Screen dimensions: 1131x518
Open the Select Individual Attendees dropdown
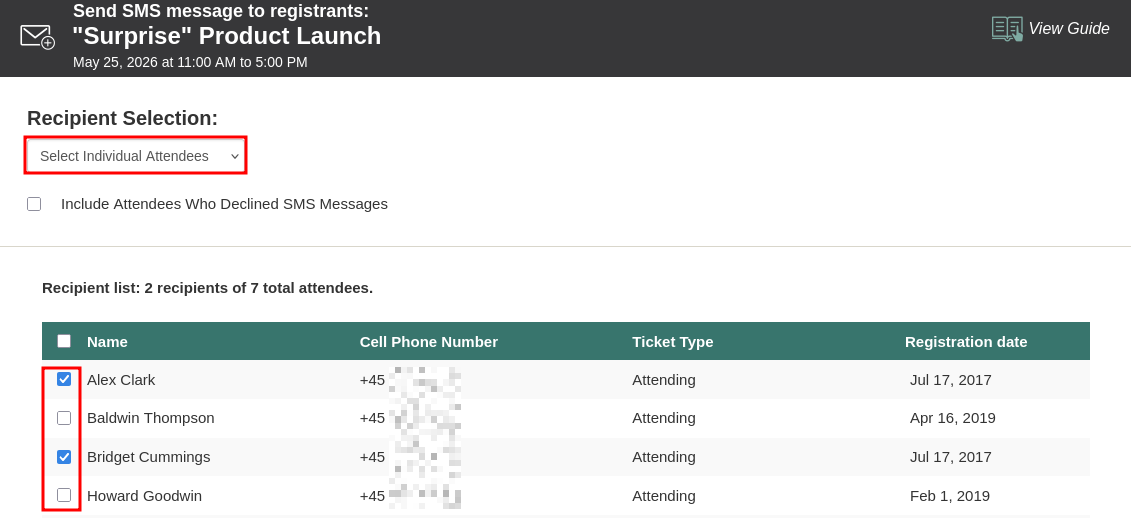tap(136, 156)
